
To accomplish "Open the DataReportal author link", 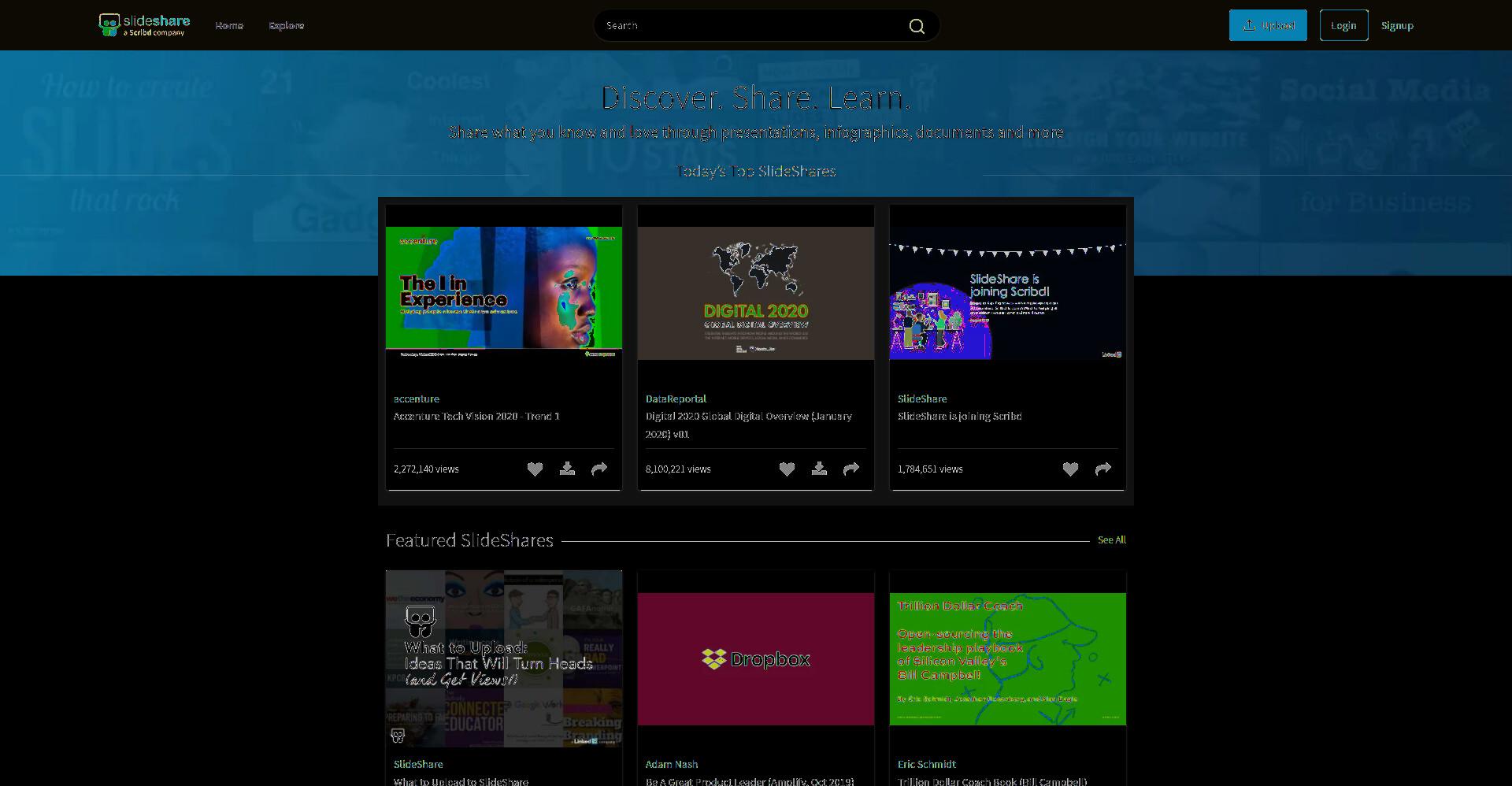I will click(676, 399).
